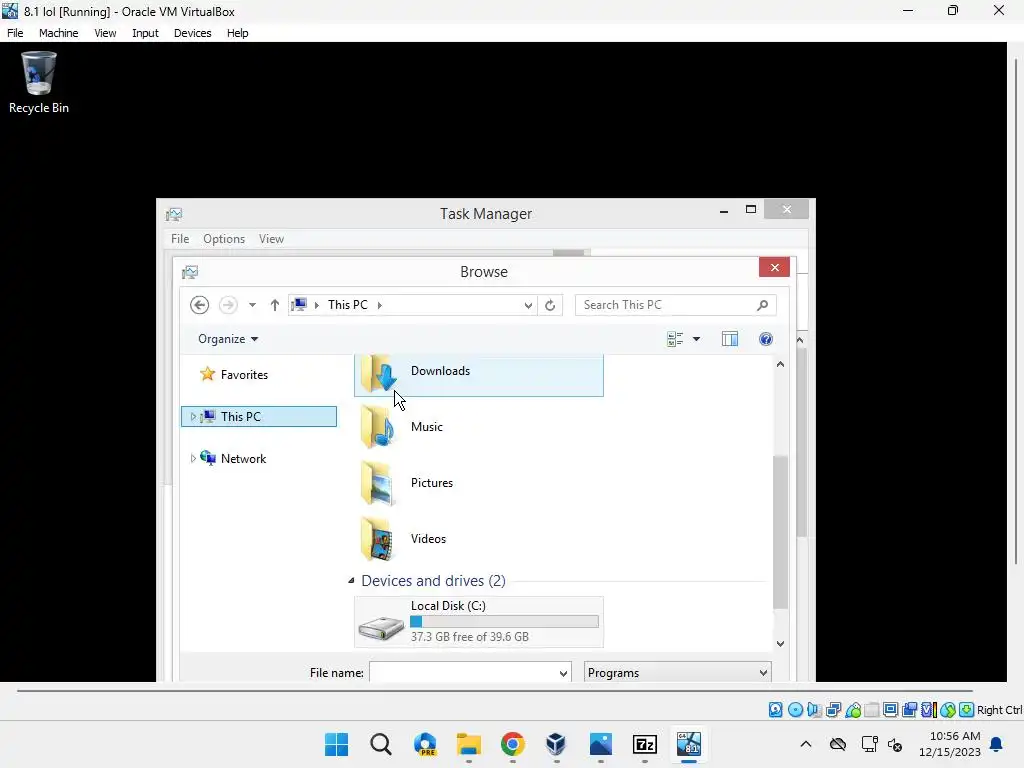Click VirtualBox optical drive indicator

[x=795, y=710]
